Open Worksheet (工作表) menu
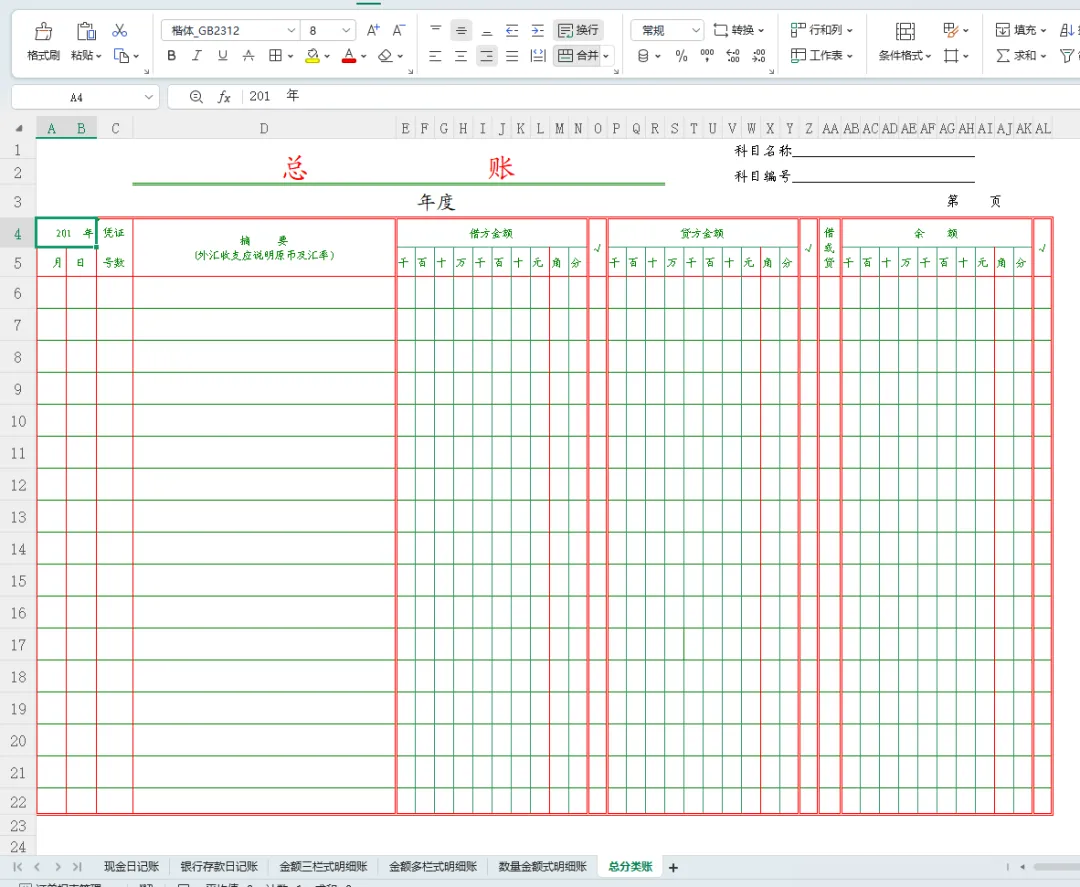The width and height of the screenshot is (1080, 887). 822,56
